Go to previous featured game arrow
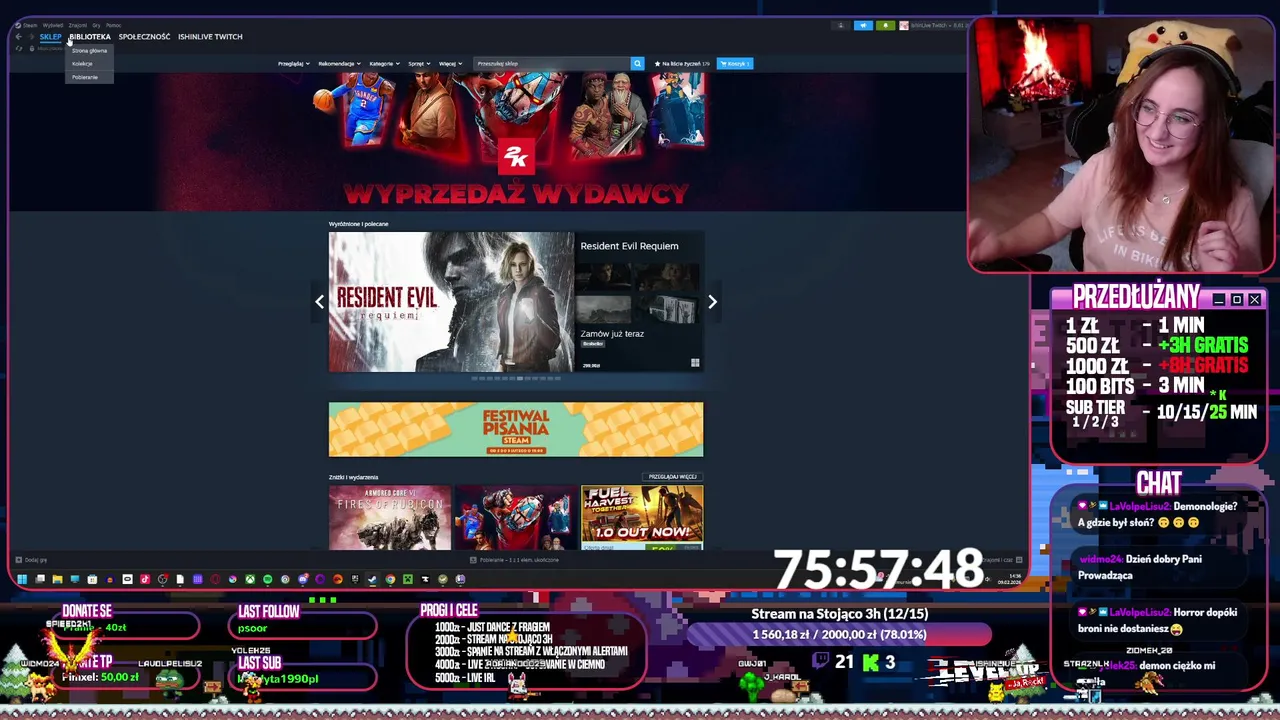The image size is (1280, 720). pos(319,302)
